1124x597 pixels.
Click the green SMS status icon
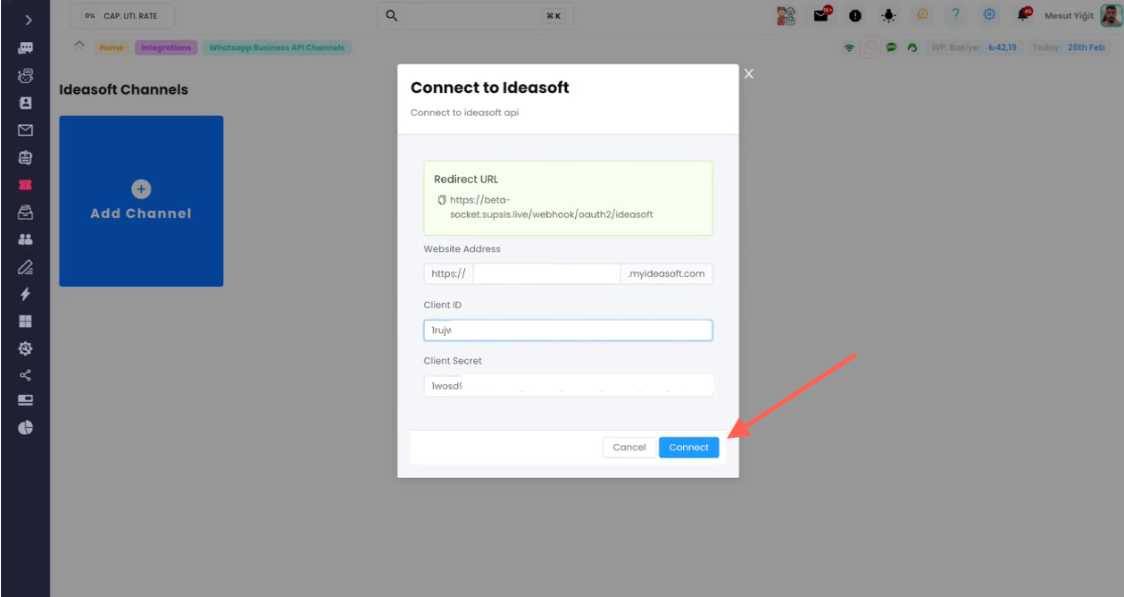pos(891,47)
